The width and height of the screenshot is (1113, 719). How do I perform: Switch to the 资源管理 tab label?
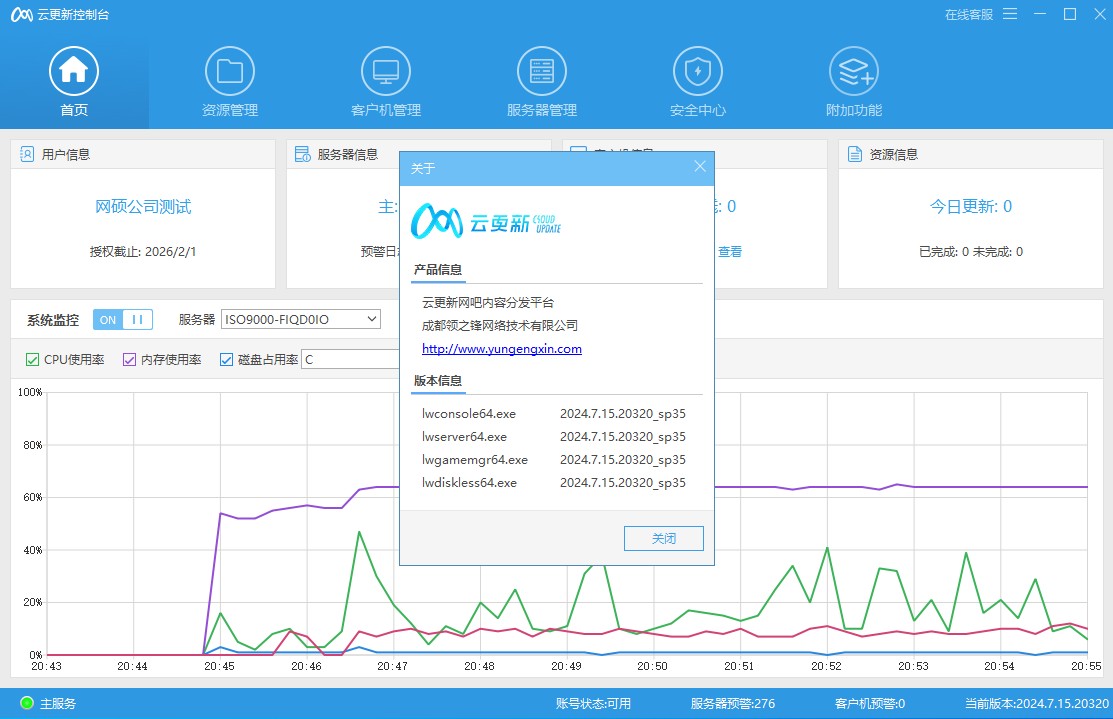point(230,110)
